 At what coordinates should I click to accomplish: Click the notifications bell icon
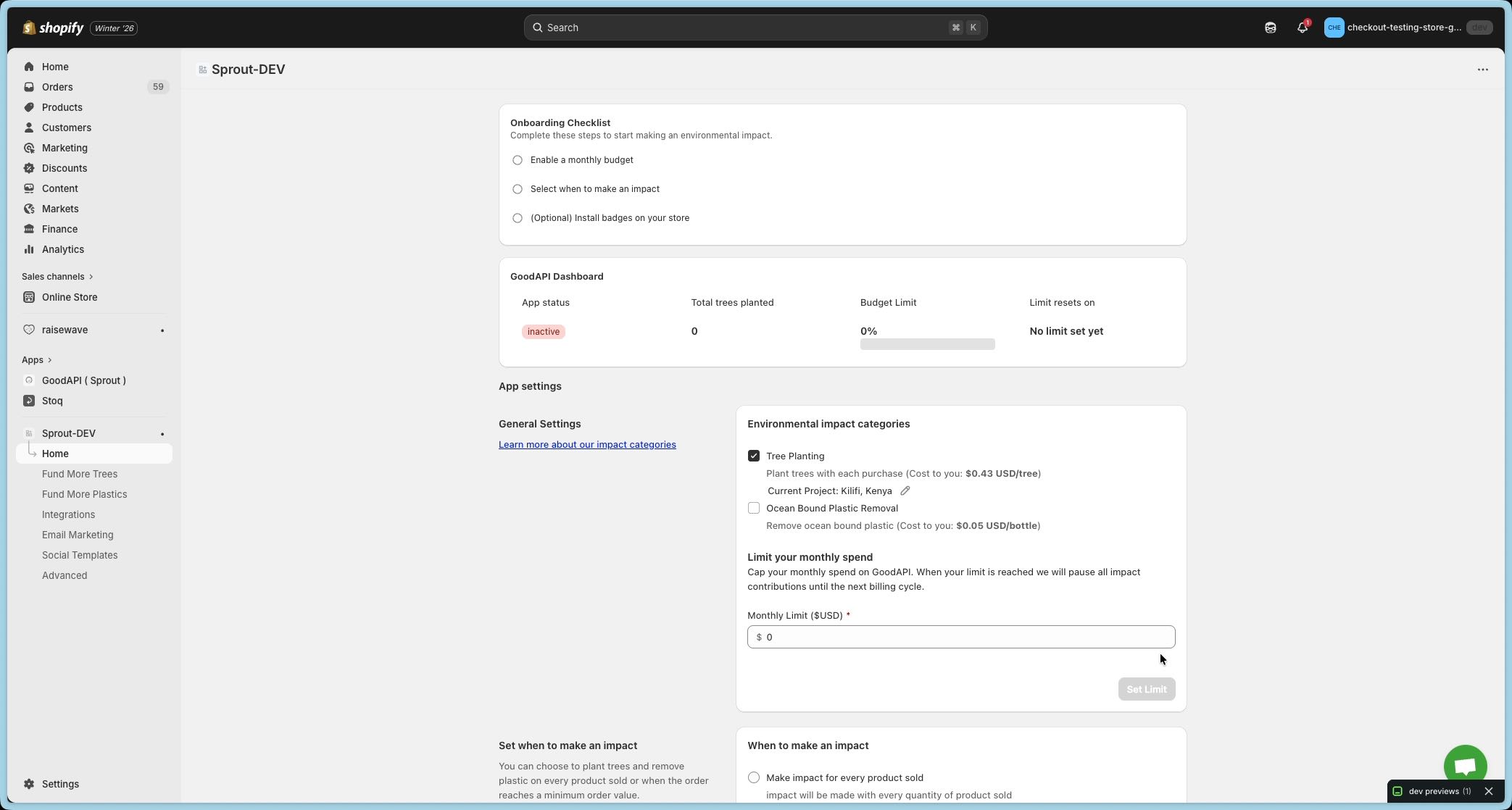pyautogui.click(x=1302, y=28)
